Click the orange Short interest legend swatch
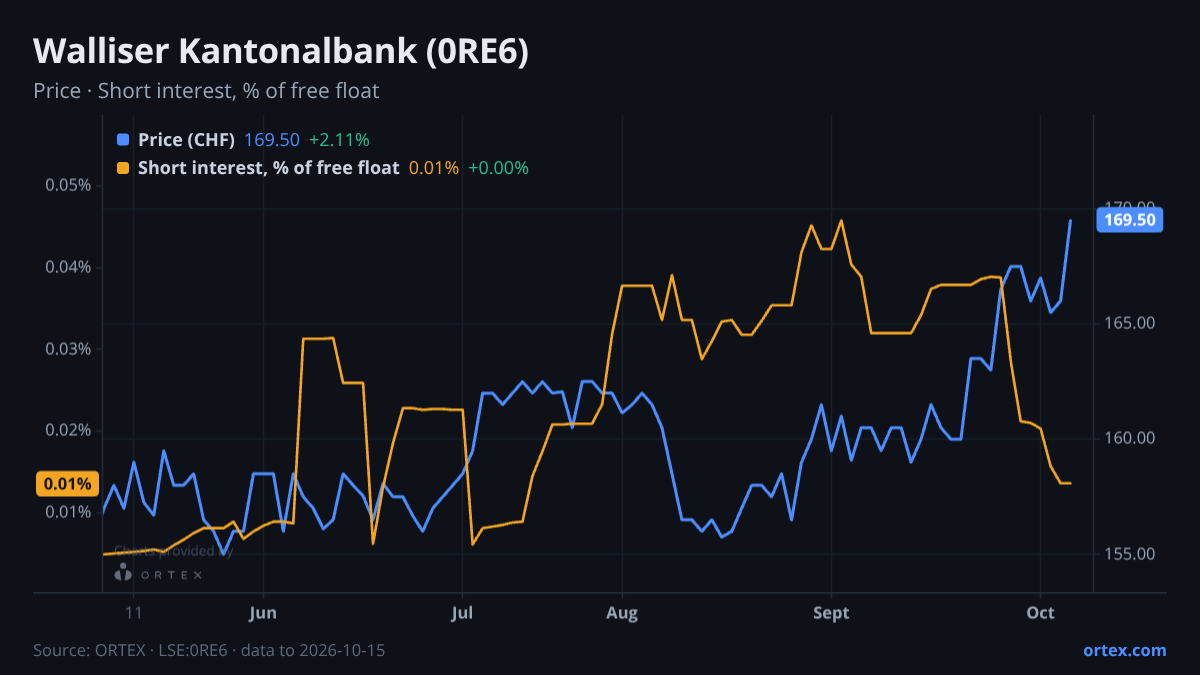 [123, 168]
